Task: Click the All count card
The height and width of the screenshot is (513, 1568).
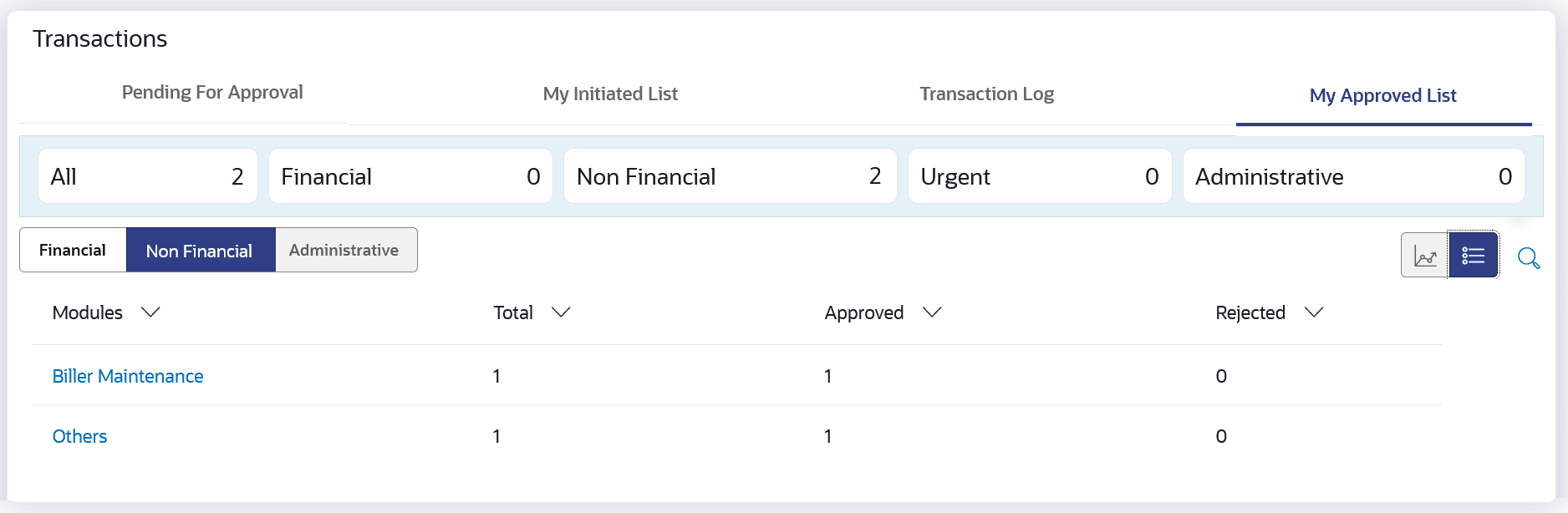Action: click(x=147, y=176)
